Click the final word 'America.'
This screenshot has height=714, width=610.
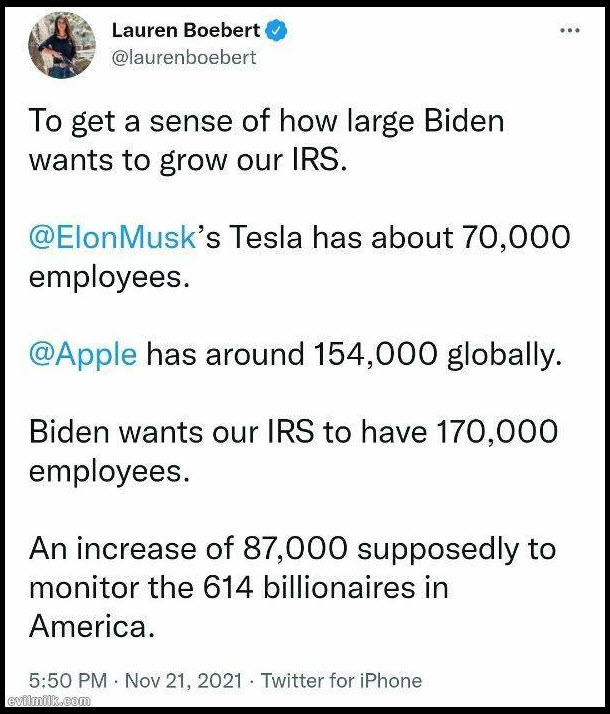(x=92, y=627)
